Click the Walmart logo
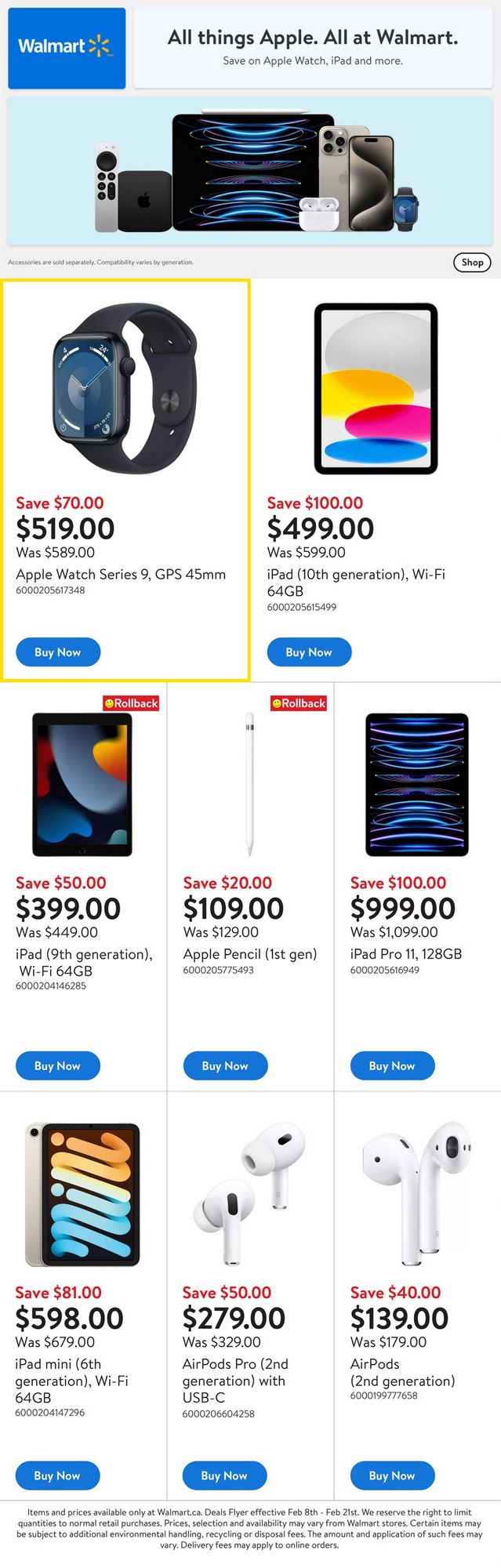This screenshot has height=1568, width=501. pos(67,48)
